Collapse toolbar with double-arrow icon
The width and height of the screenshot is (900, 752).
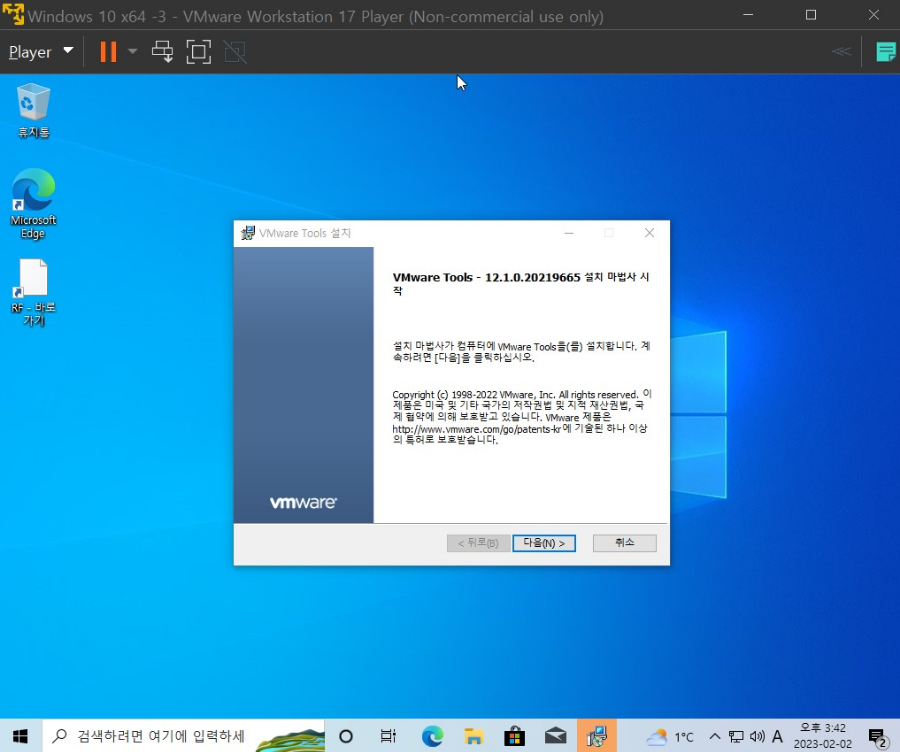pyautogui.click(x=841, y=52)
